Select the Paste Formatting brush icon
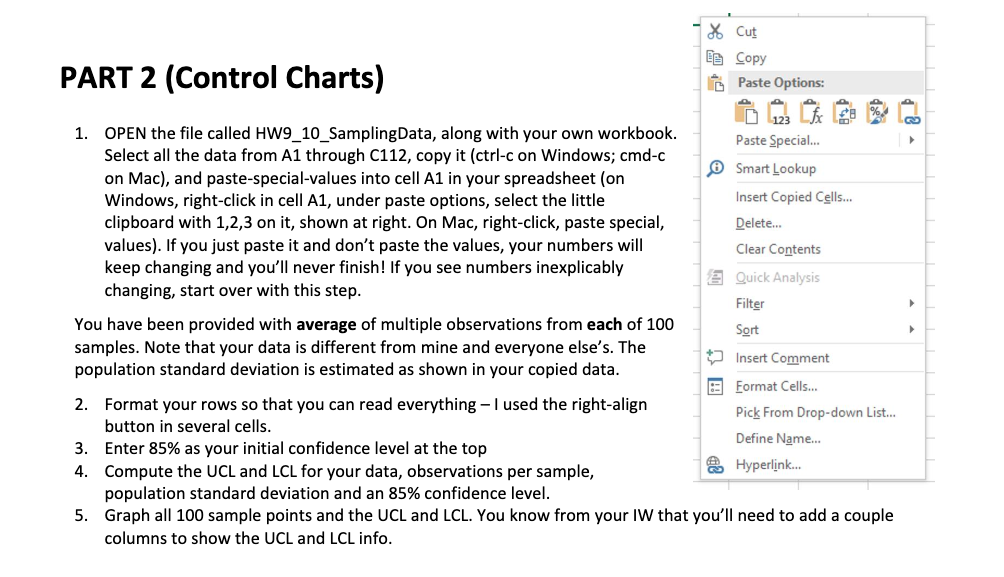Viewport: 1004px width, 577px height. pos(876,112)
